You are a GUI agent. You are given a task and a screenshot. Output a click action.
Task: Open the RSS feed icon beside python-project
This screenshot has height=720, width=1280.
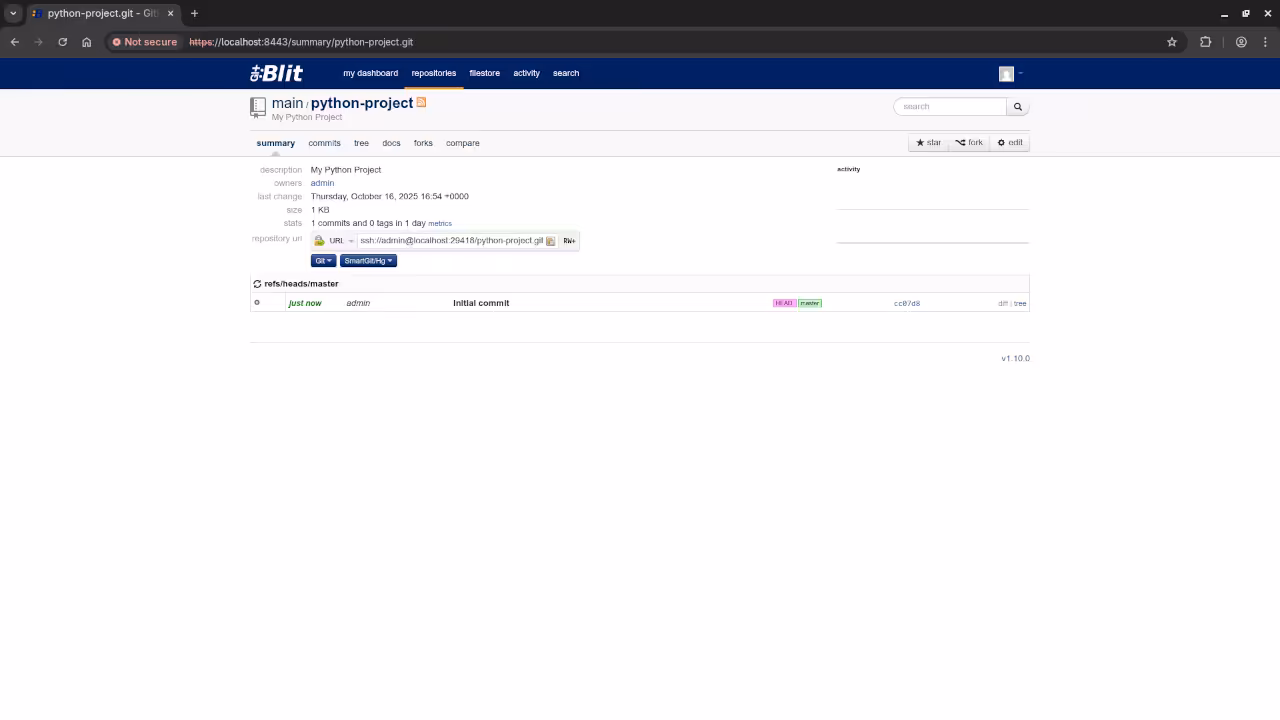click(421, 102)
